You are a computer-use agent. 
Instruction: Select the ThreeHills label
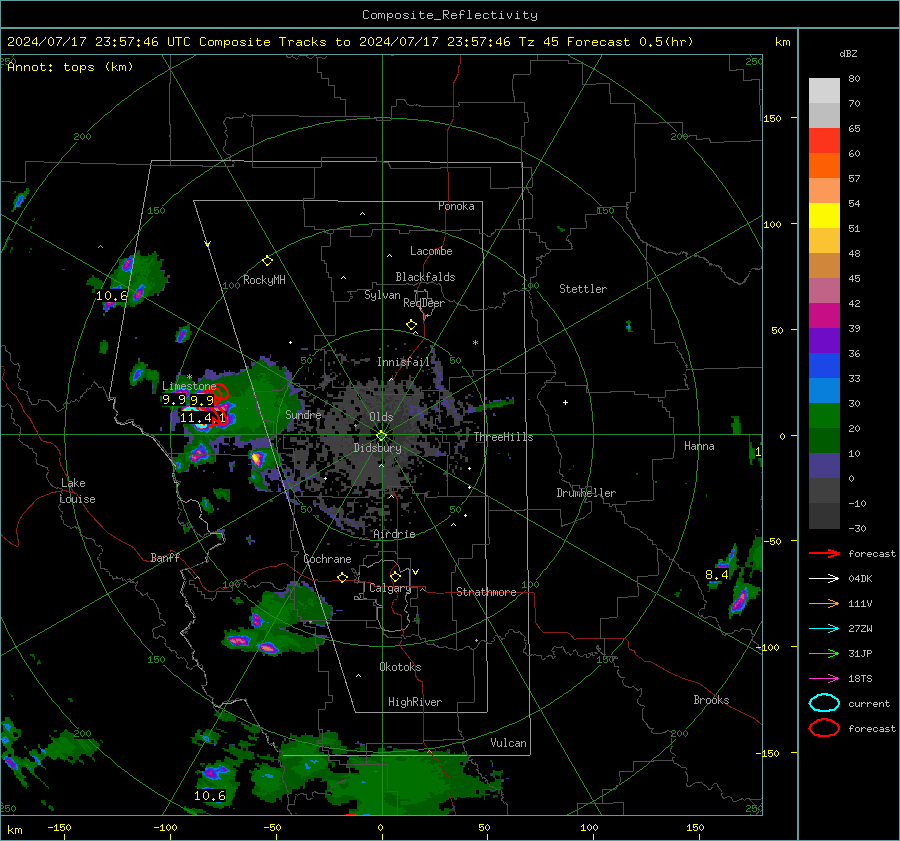coord(503,437)
